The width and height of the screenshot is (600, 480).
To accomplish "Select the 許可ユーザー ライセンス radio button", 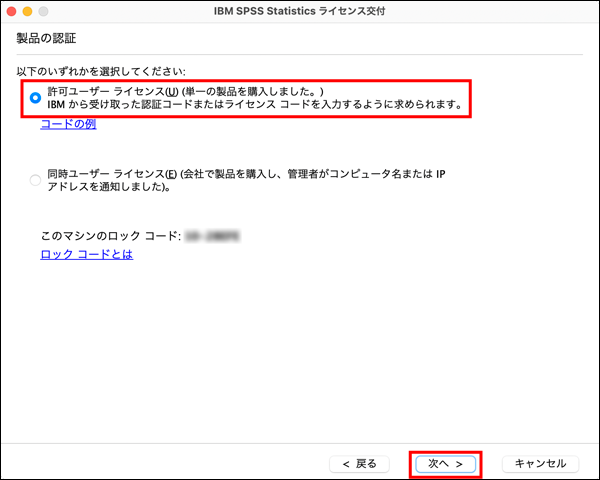I will point(36,97).
